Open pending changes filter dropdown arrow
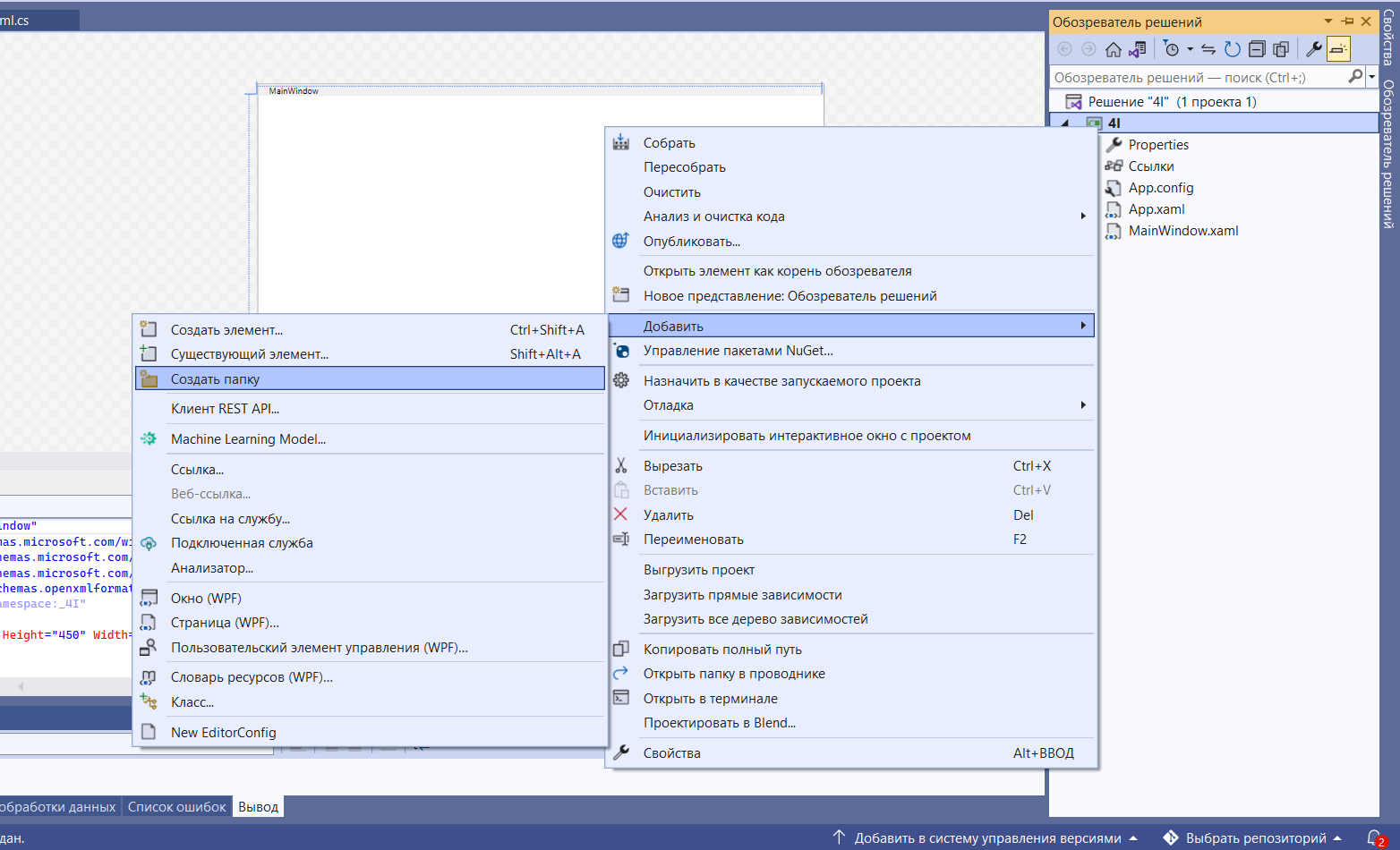 (1190, 49)
